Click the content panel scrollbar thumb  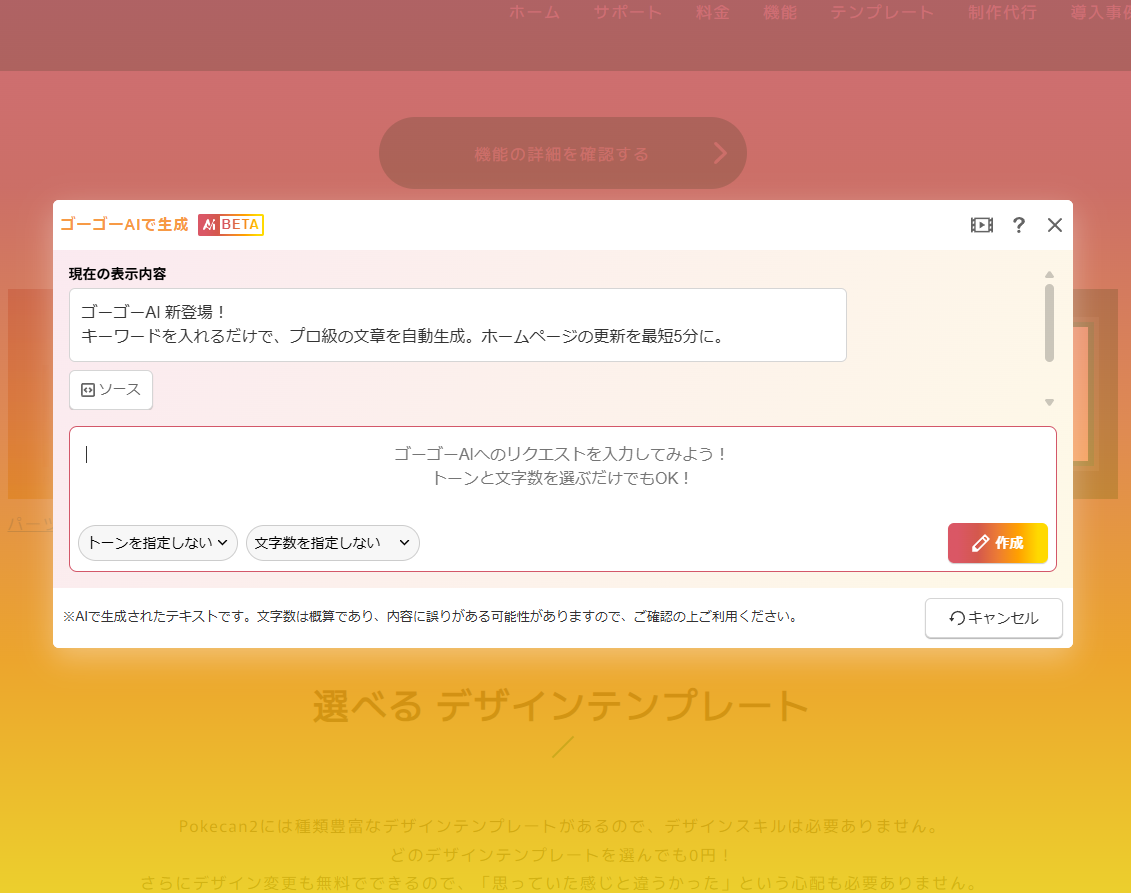pos(1049,322)
